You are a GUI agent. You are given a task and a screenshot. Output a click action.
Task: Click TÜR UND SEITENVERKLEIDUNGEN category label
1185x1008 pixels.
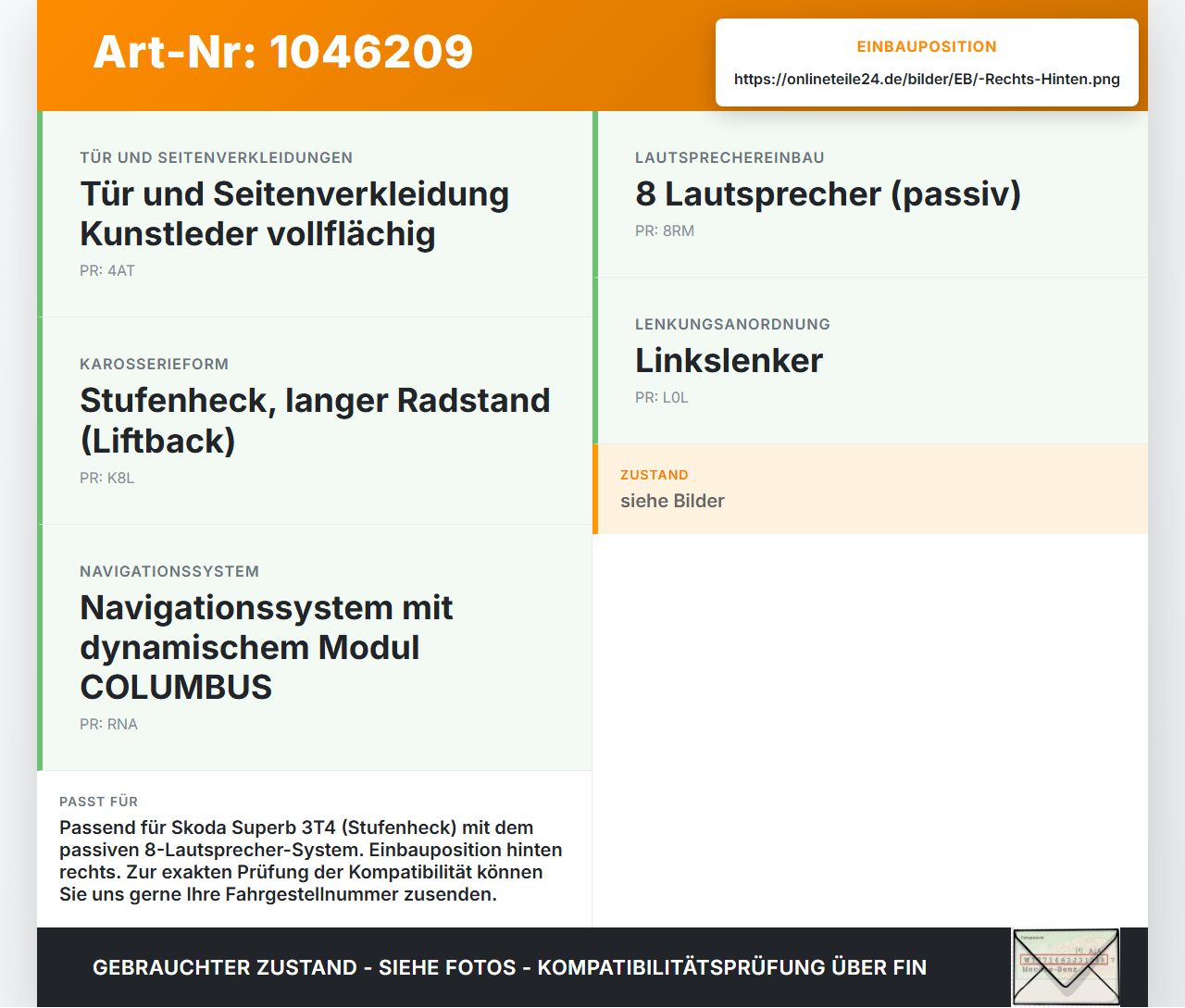click(x=217, y=157)
